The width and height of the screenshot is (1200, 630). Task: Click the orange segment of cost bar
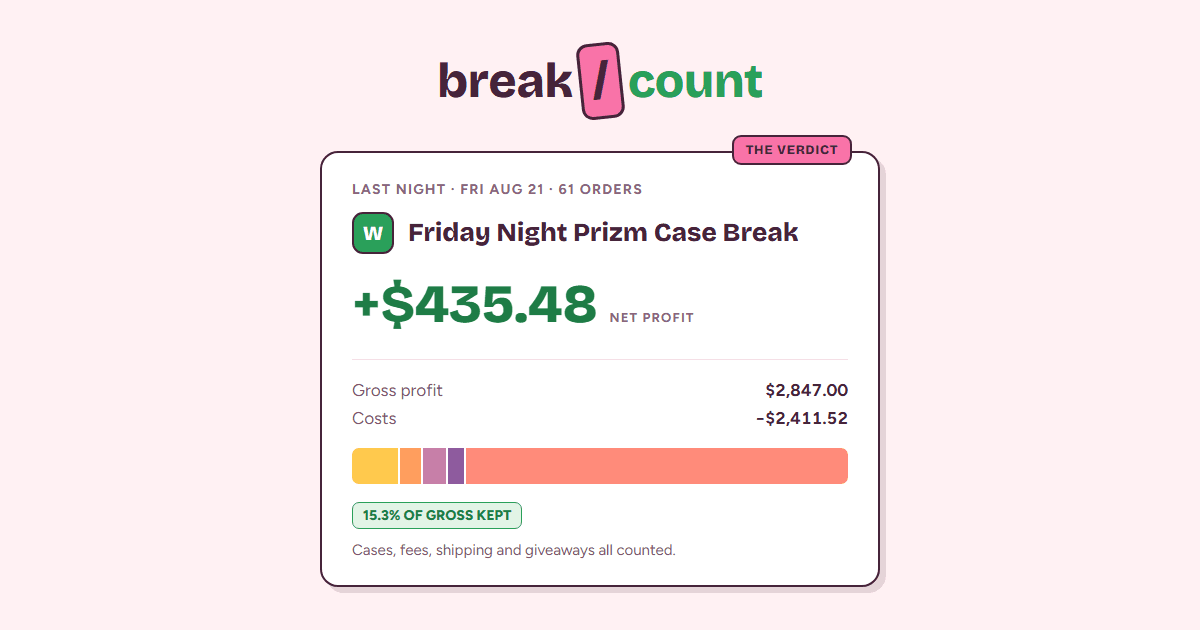[x=410, y=466]
